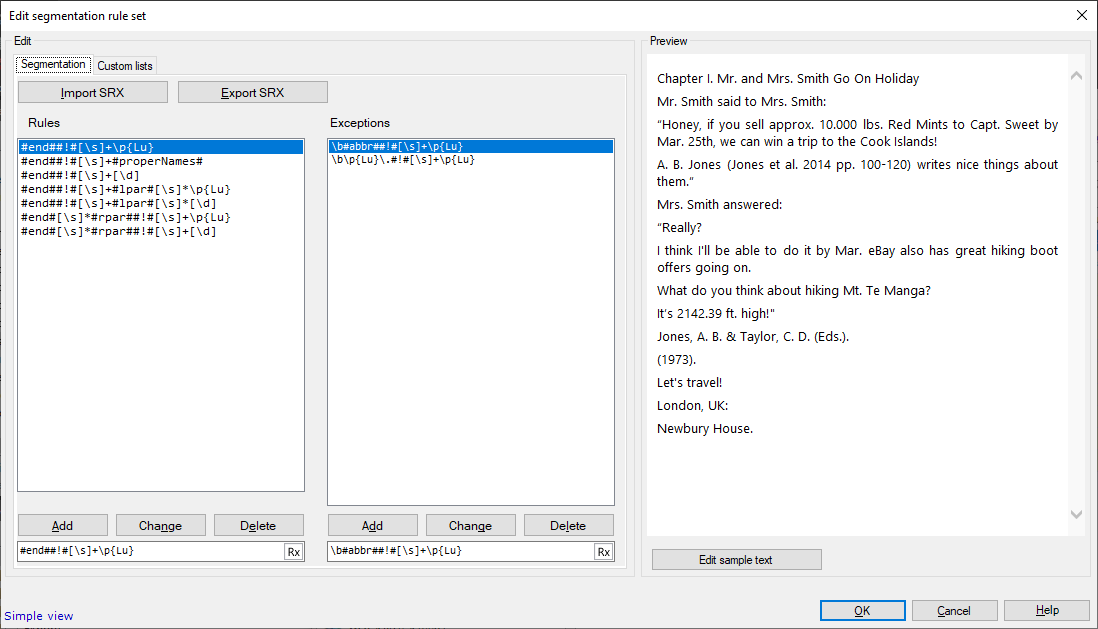This screenshot has height=629, width=1098.
Task: Switch to the Custom lists tab
Action: [x=124, y=65]
